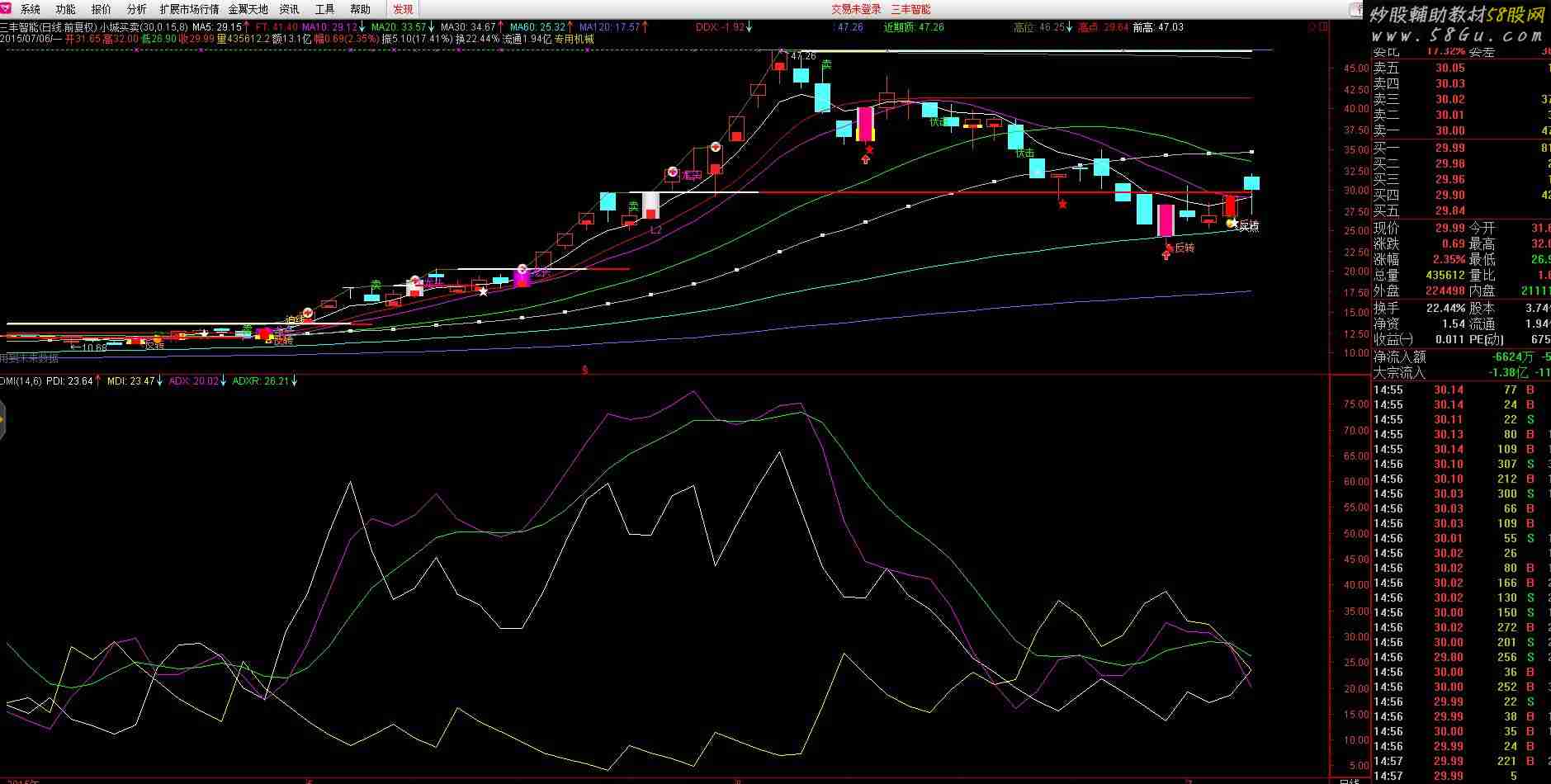
Task: Click the 换手 22.44% value
Action: (1445, 308)
